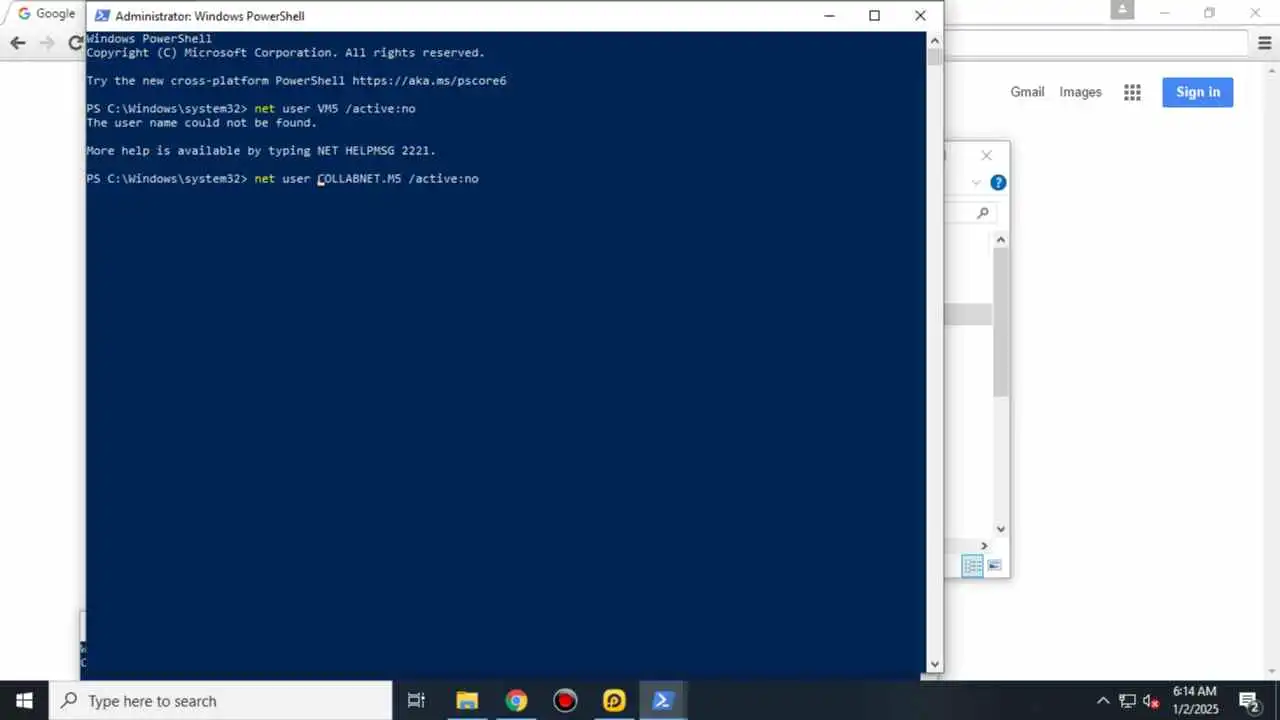
Task: Close the small Explorer window behind PowerShell
Action: 987,155
